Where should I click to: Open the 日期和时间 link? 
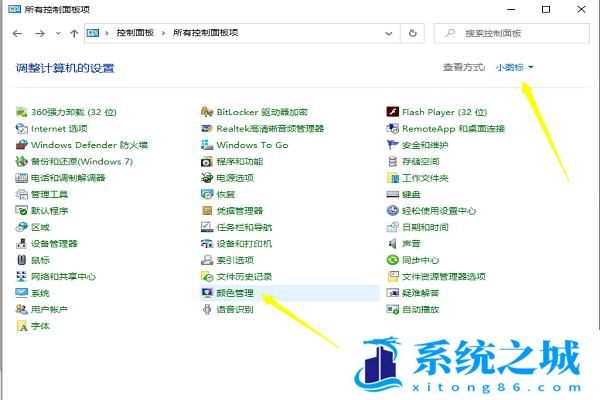tap(425, 227)
